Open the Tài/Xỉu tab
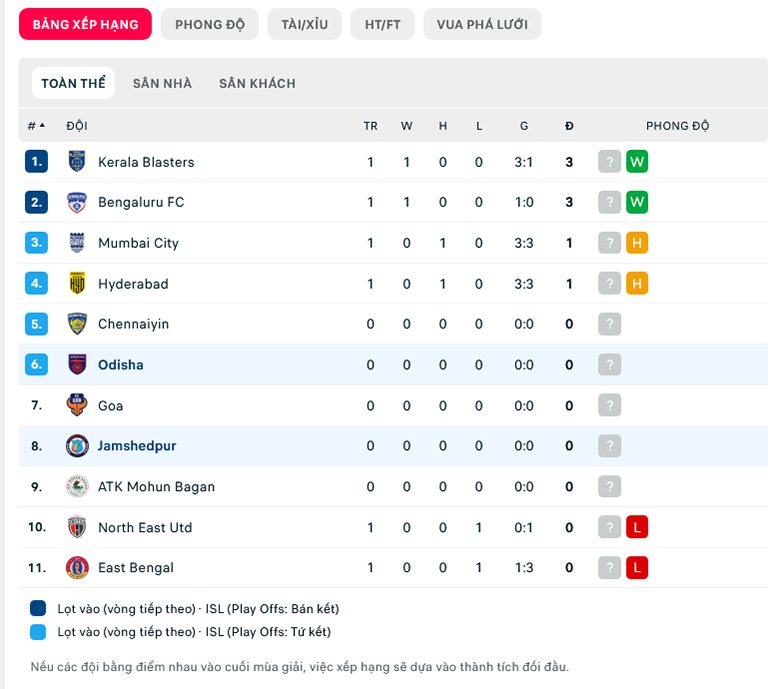The width and height of the screenshot is (780, 689). [x=304, y=24]
